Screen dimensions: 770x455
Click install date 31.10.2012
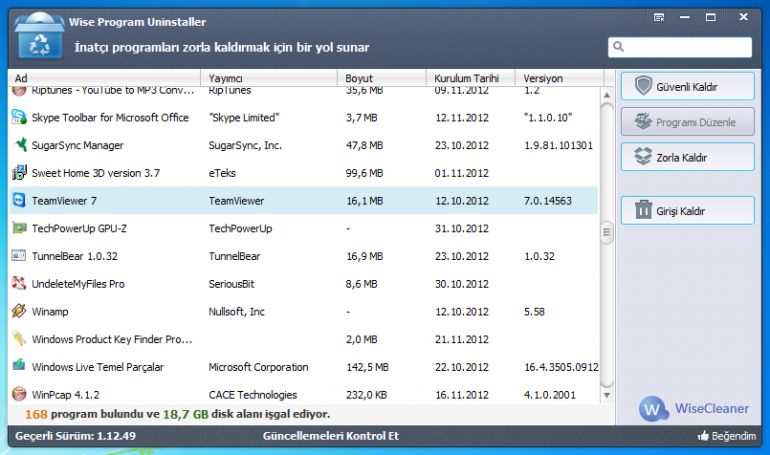[462, 228]
